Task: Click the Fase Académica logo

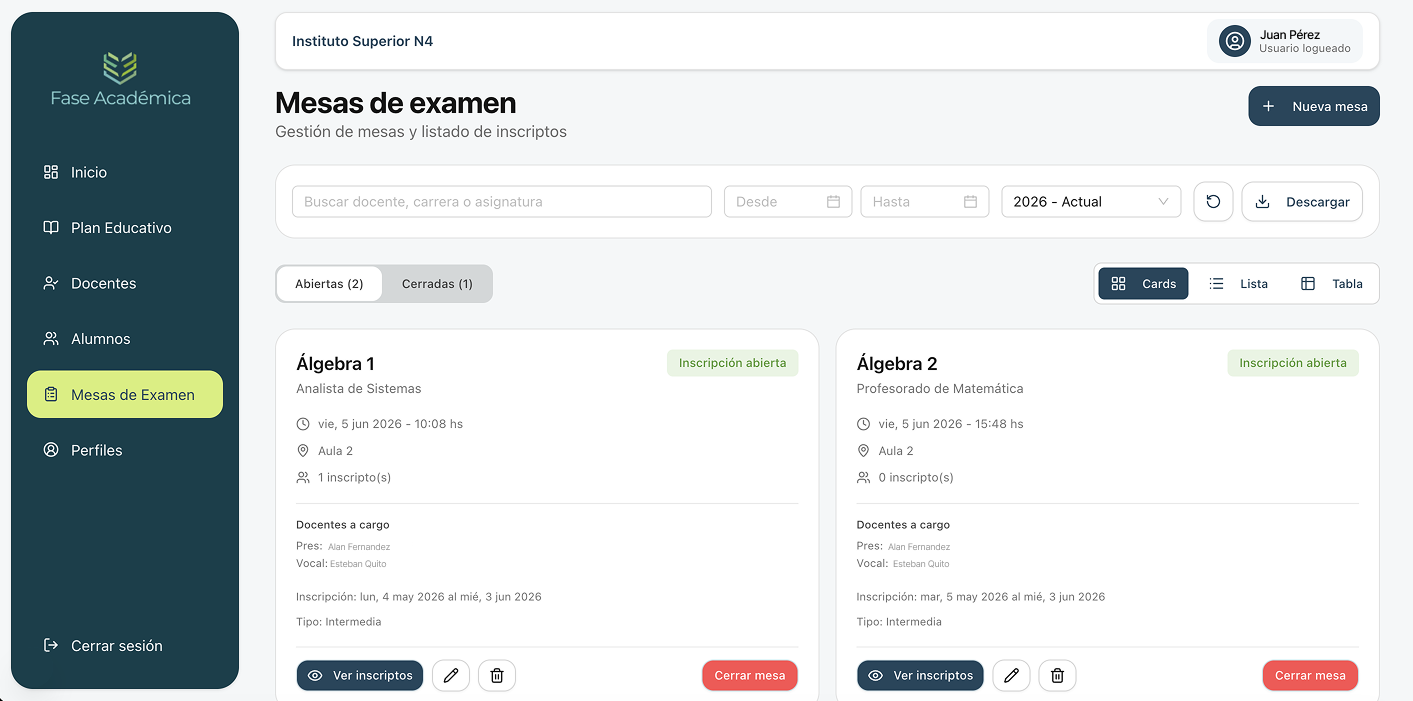Action: [121, 79]
